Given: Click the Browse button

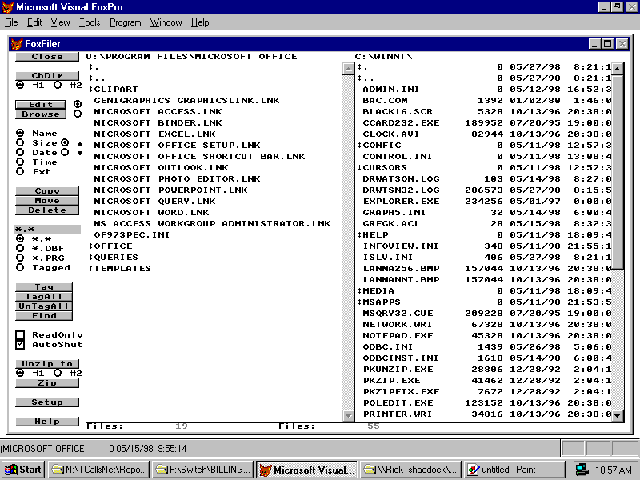Looking at the screenshot, I should tap(40, 114).
